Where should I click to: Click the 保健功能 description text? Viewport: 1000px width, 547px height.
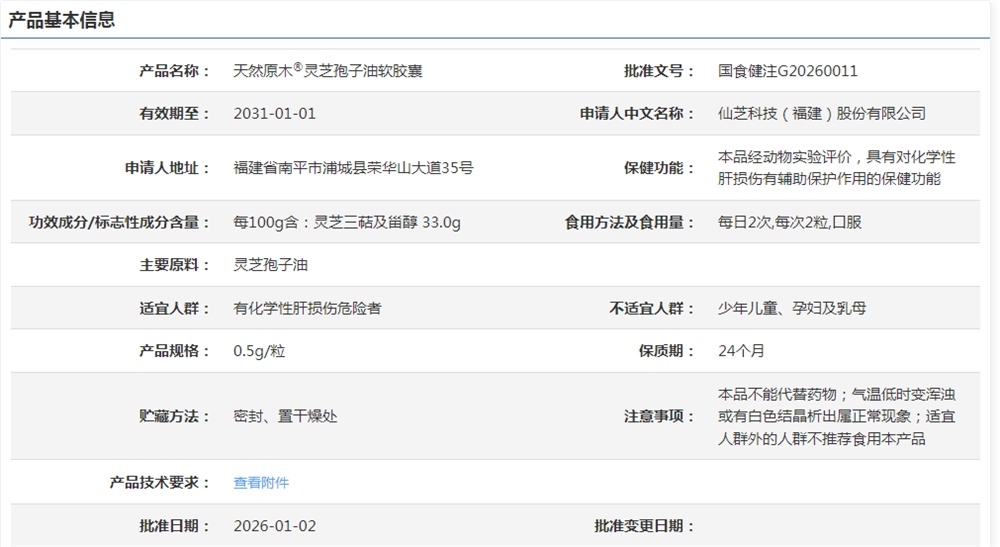[x=836, y=168]
